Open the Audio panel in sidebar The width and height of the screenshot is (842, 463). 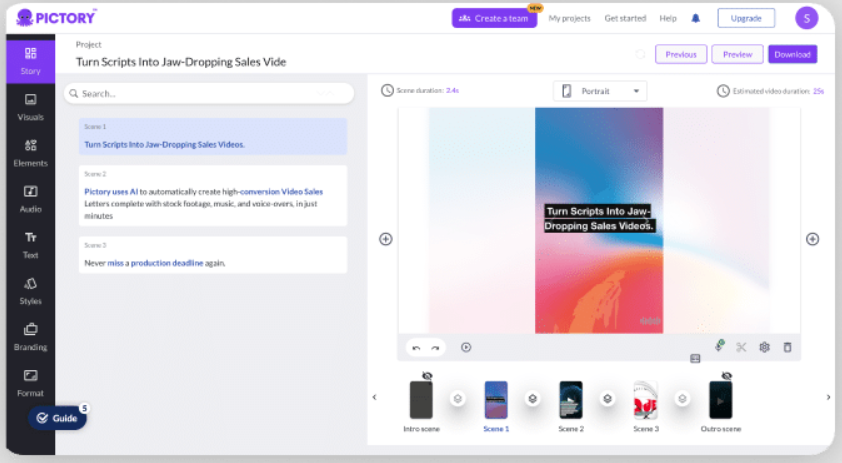tap(30, 198)
